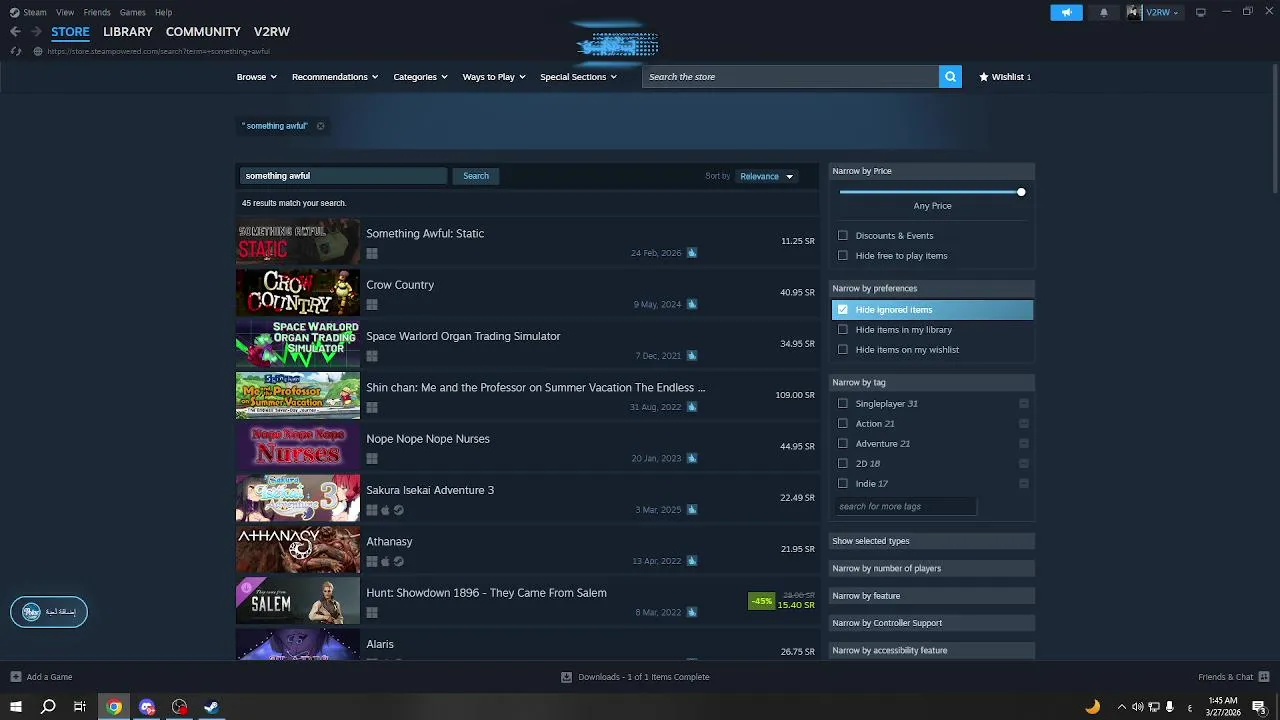Open Windows Start menu
The height and width of the screenshot is (720, 1280).
(x=15, y=707)
